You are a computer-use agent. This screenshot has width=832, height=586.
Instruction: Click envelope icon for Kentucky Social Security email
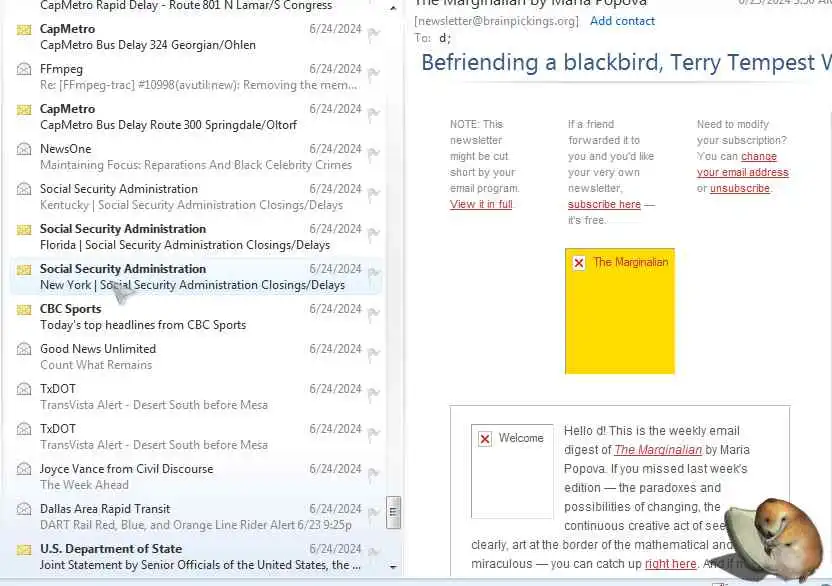click(x=24, y=189)
